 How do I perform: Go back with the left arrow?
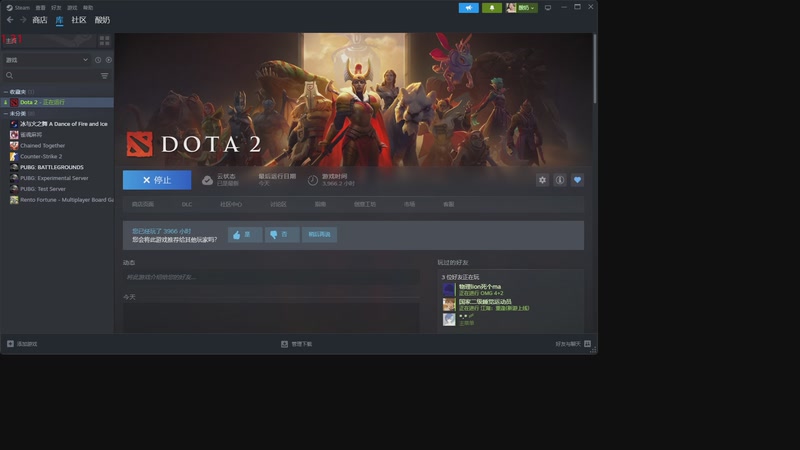(10, 20)
